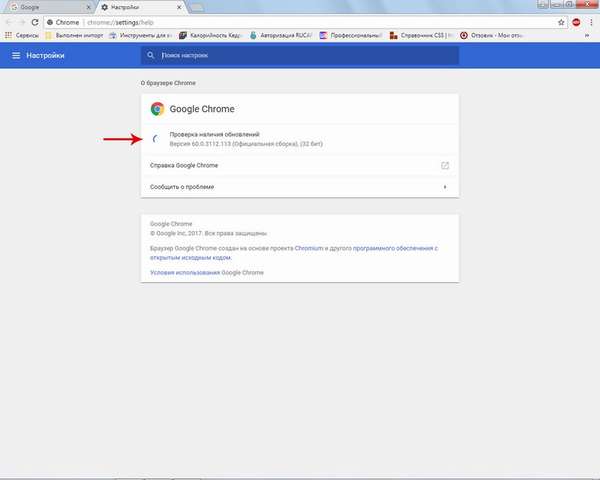Open the Профессиональный bookmark
Viewport: 600px width, 480px height.
pos(351,35)
